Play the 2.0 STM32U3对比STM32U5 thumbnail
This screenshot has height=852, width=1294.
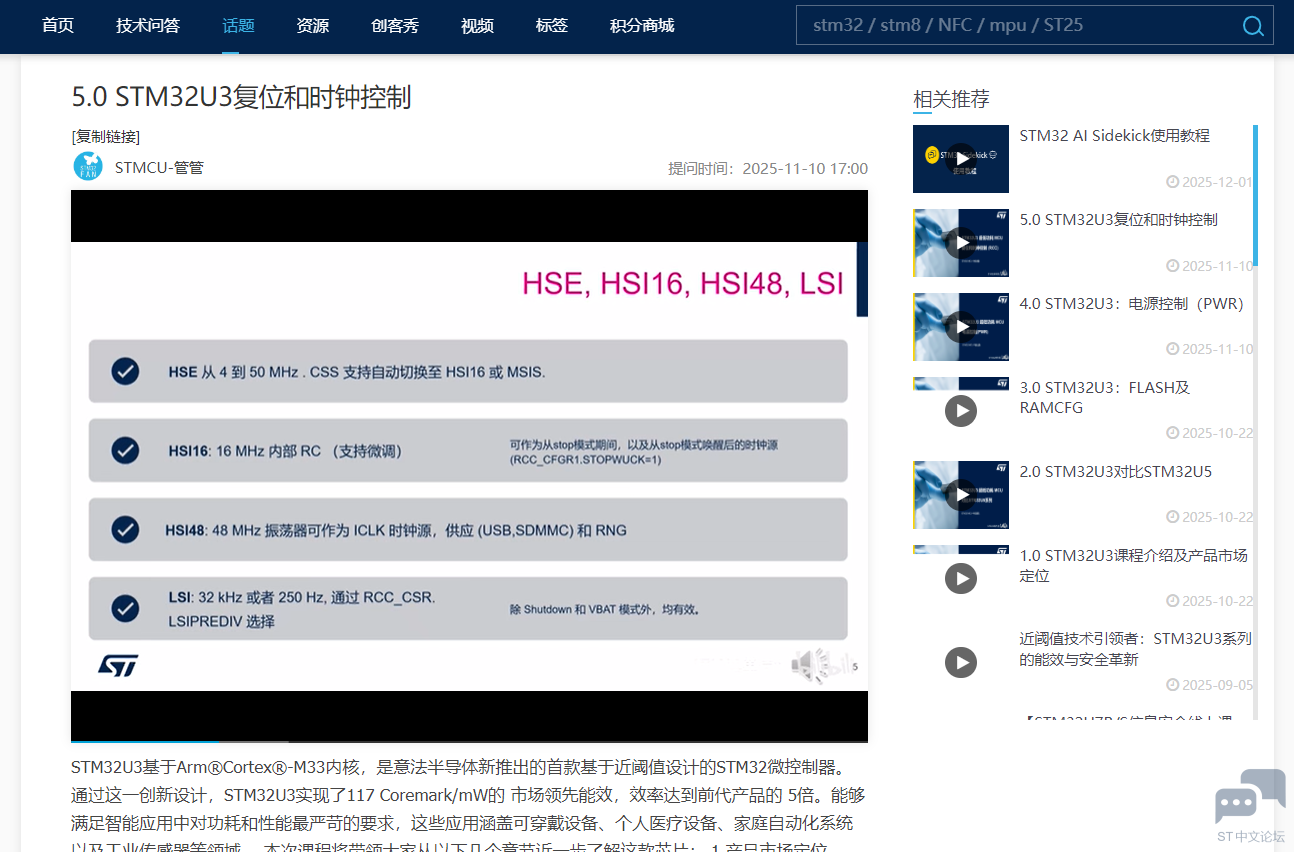pyautogui.click(x=960, y=495)
